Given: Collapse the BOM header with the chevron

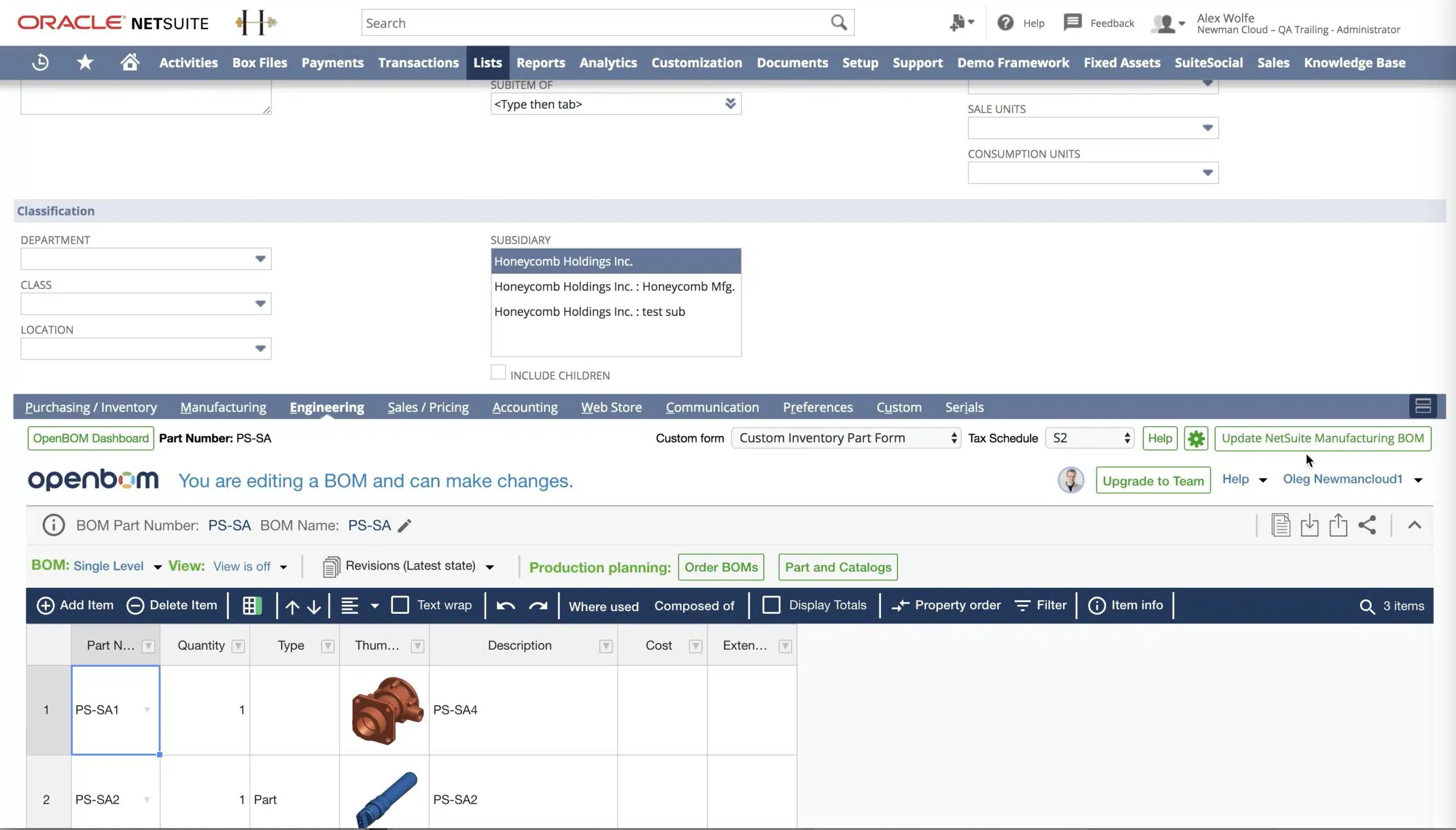Looking at the screenshot, I should pyautogui.click(x=1414, y=525).
